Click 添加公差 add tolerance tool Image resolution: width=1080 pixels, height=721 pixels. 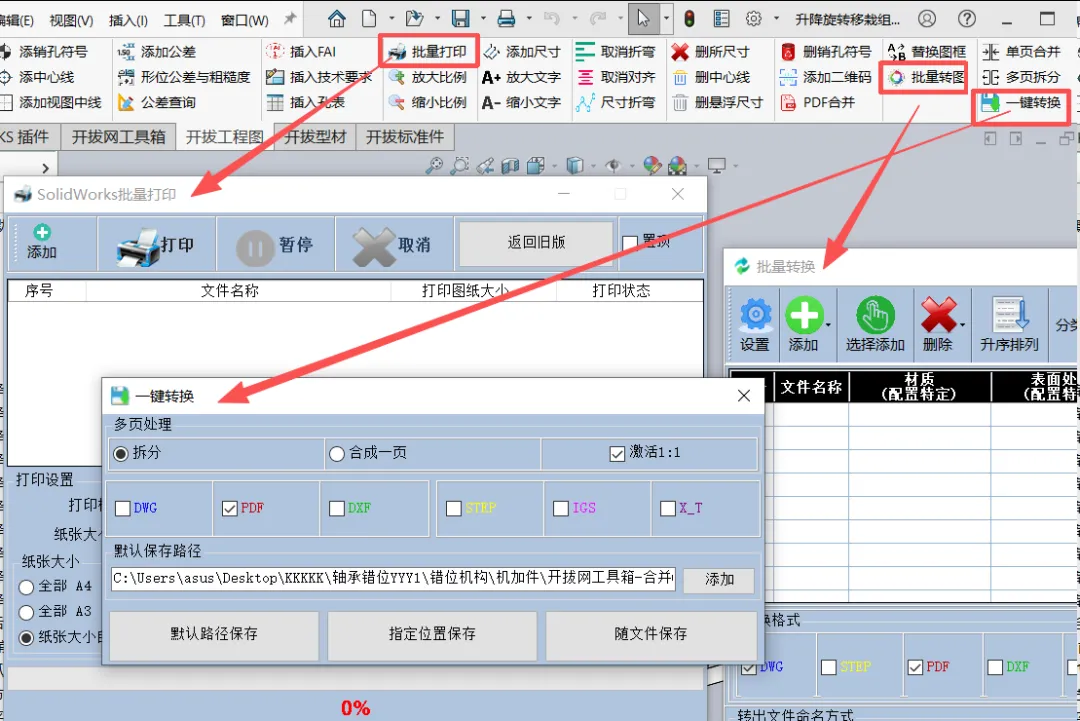pos(157,52)
